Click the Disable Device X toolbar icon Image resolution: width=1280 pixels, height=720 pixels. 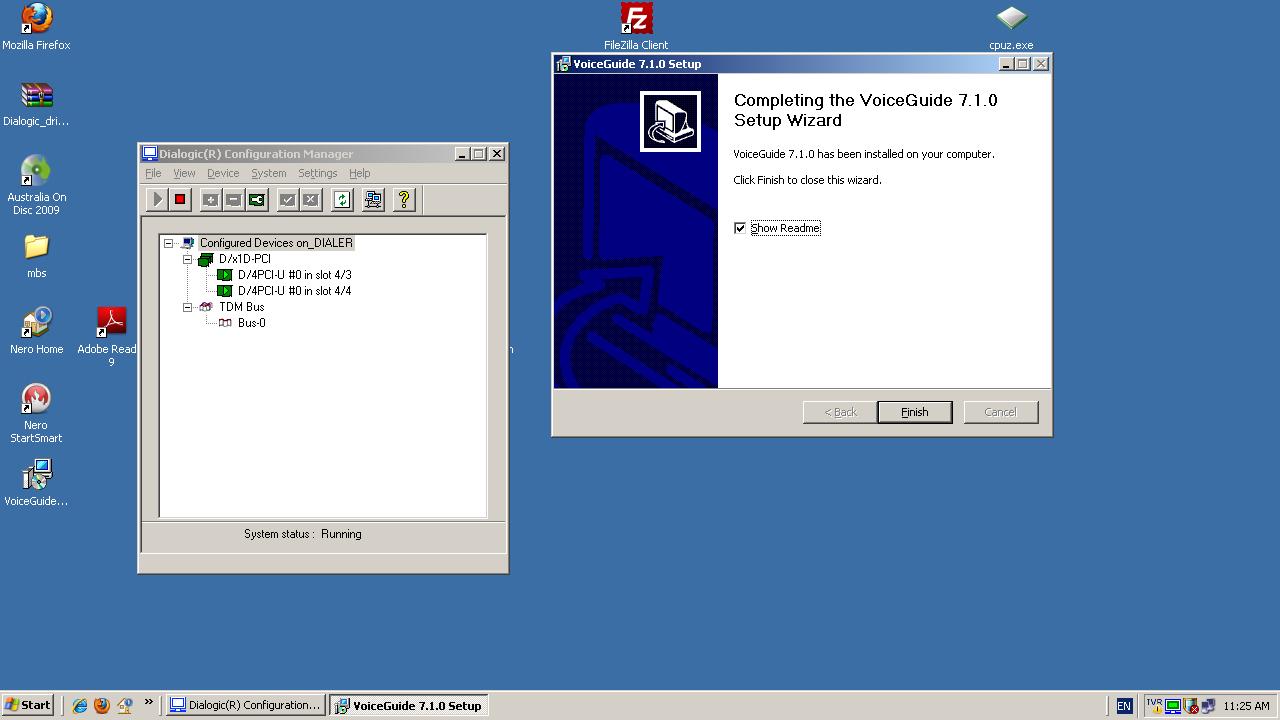coord(310,200)
